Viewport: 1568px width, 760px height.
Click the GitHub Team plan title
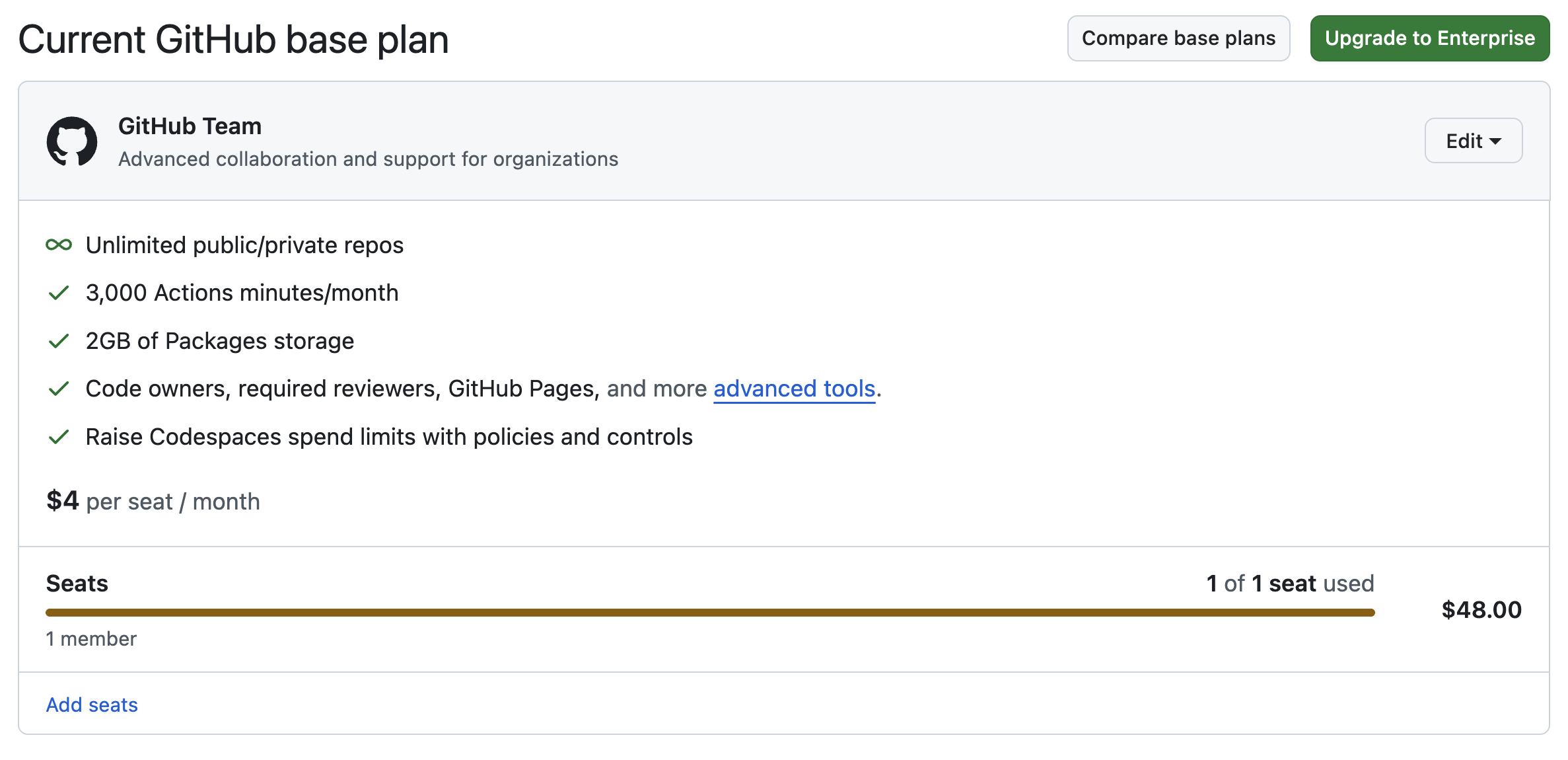pos(190,126)
